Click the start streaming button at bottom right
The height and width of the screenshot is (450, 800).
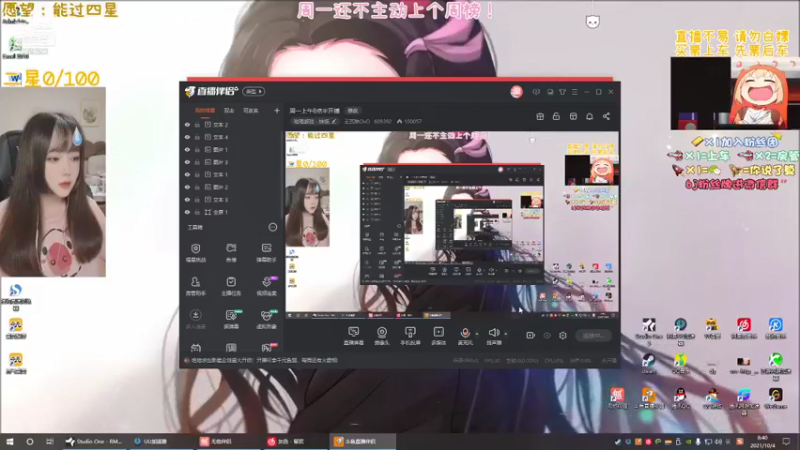[593, 336]
